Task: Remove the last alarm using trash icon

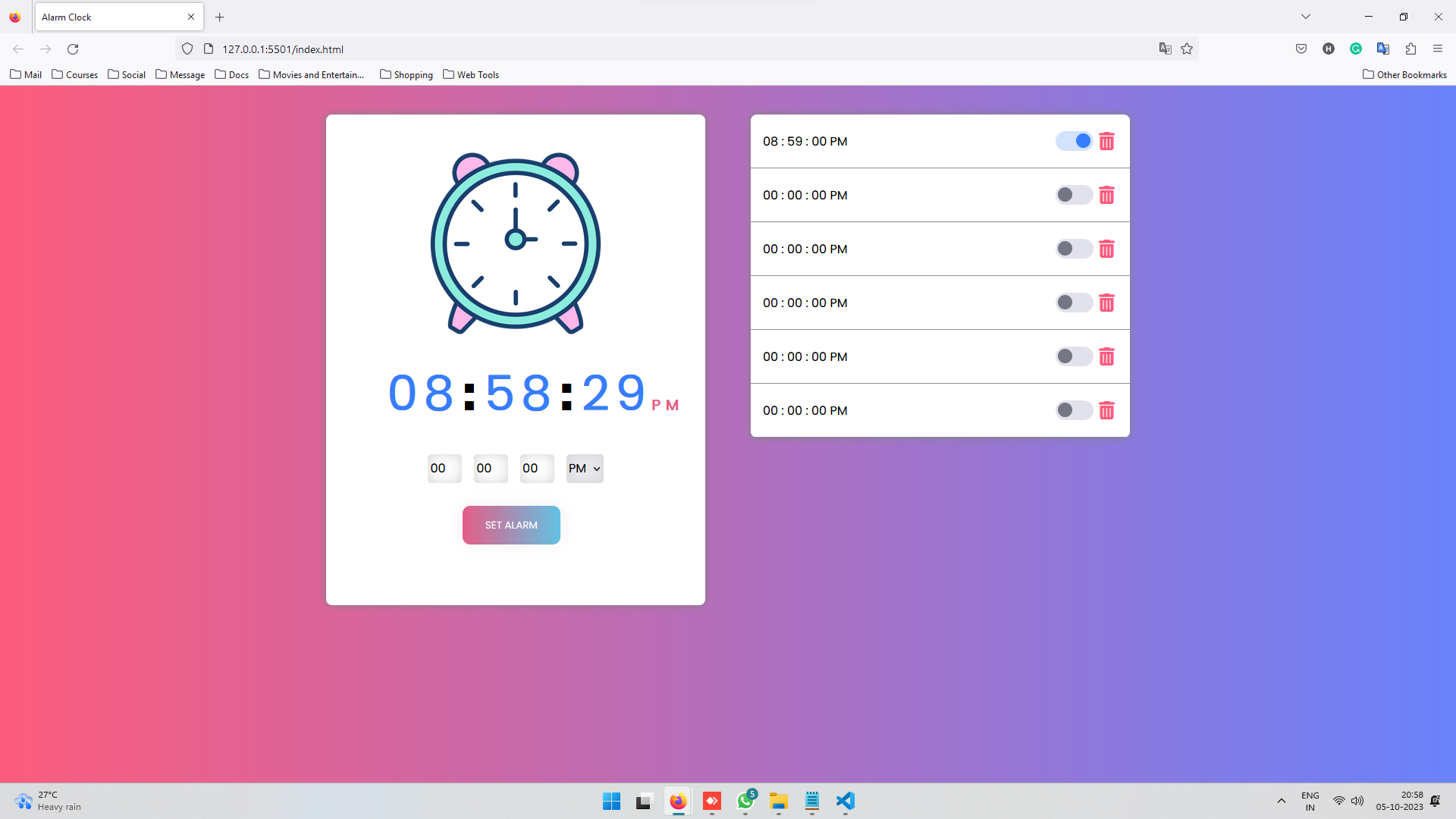Action: click(1106, 411)
